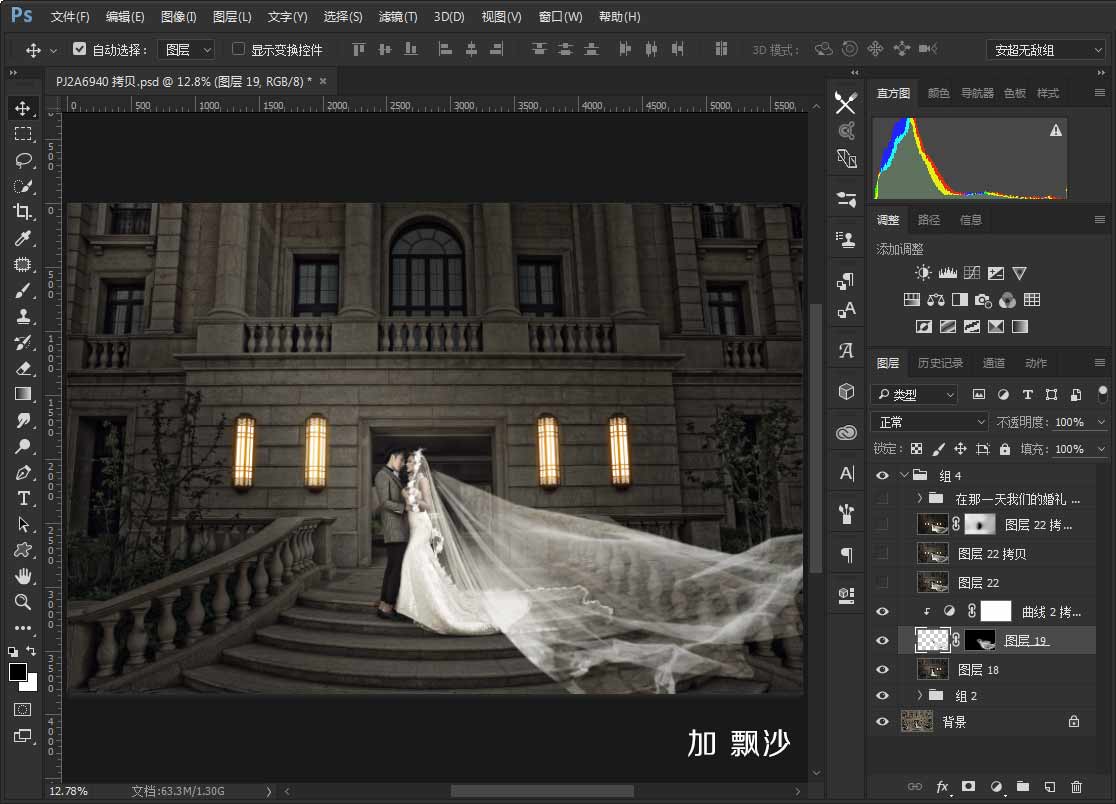Click the lock transparent pixels button
Screen dimensions: 1116x804
(916, 448)
